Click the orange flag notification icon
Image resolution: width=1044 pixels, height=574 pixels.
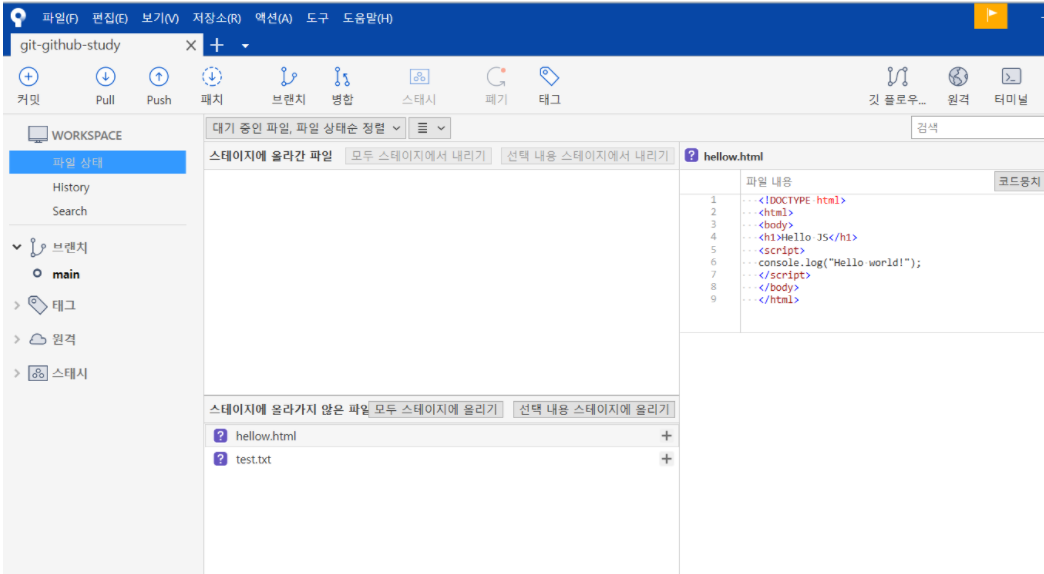[991, 15]
